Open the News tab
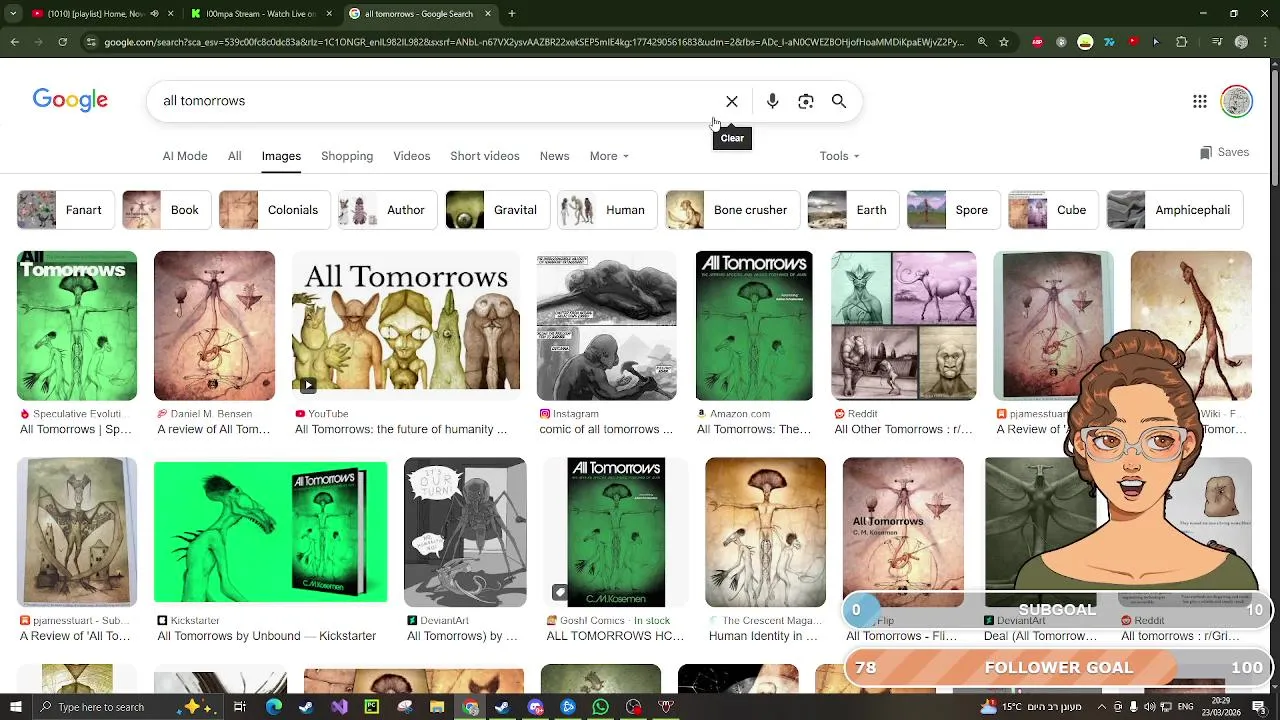The width and height of the screenshot is (1280, 720). click(x=554, y=156)
